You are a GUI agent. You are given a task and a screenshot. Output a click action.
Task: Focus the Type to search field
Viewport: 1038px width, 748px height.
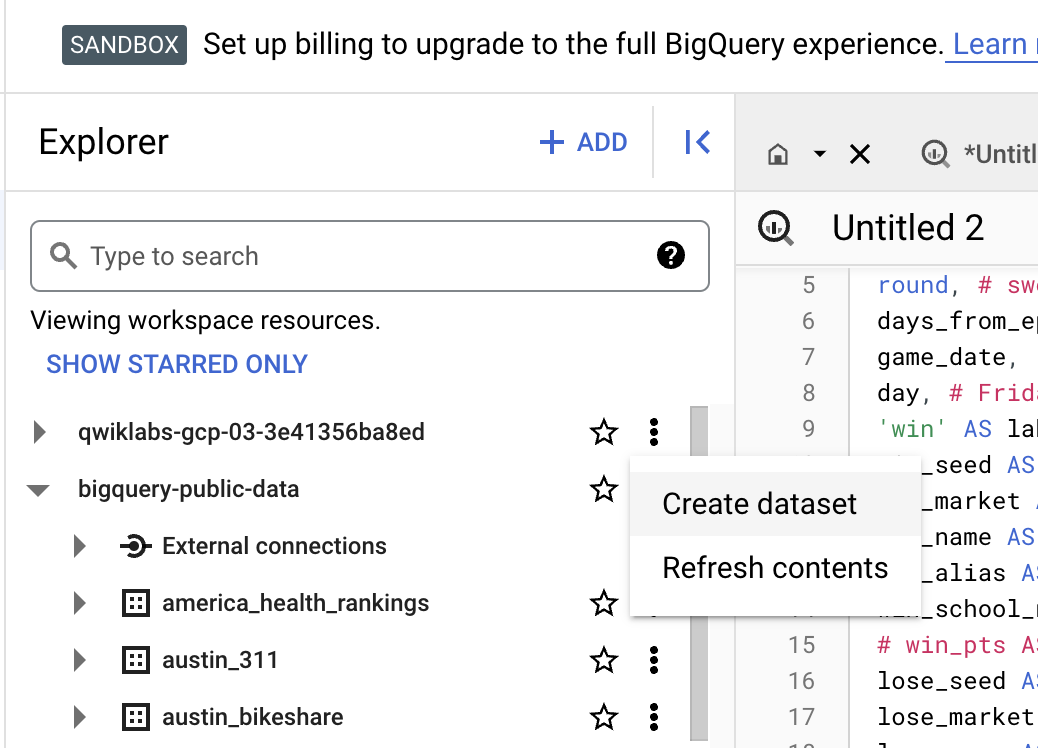click(x=369, y=256)
